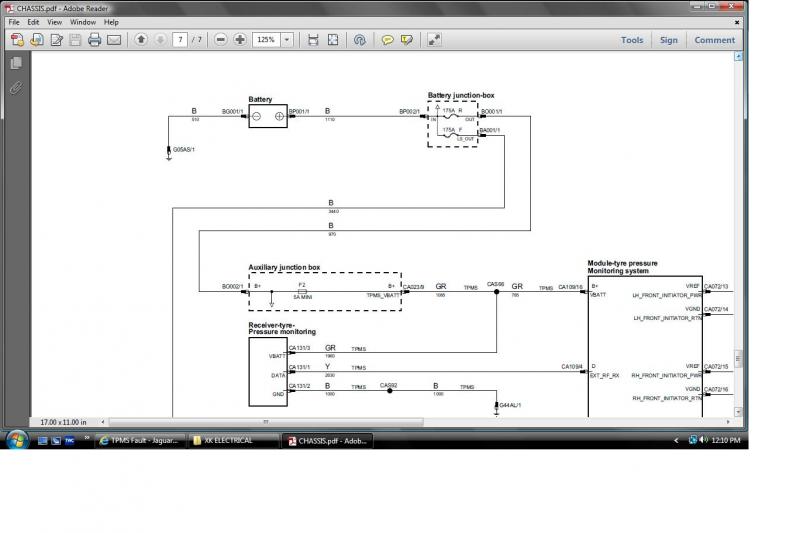Go to previous page with up arrow
This screenshot has height=533, width=800.
[141, 39]
